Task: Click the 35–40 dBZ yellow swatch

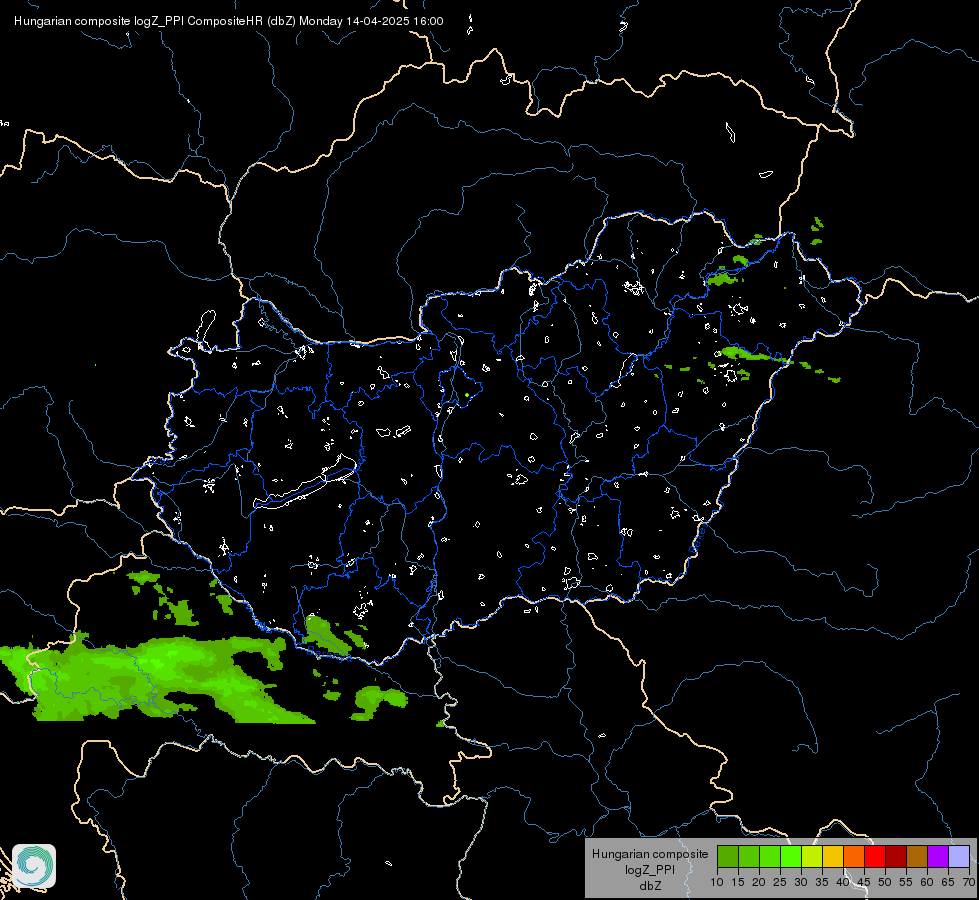Action: [833, 856]
